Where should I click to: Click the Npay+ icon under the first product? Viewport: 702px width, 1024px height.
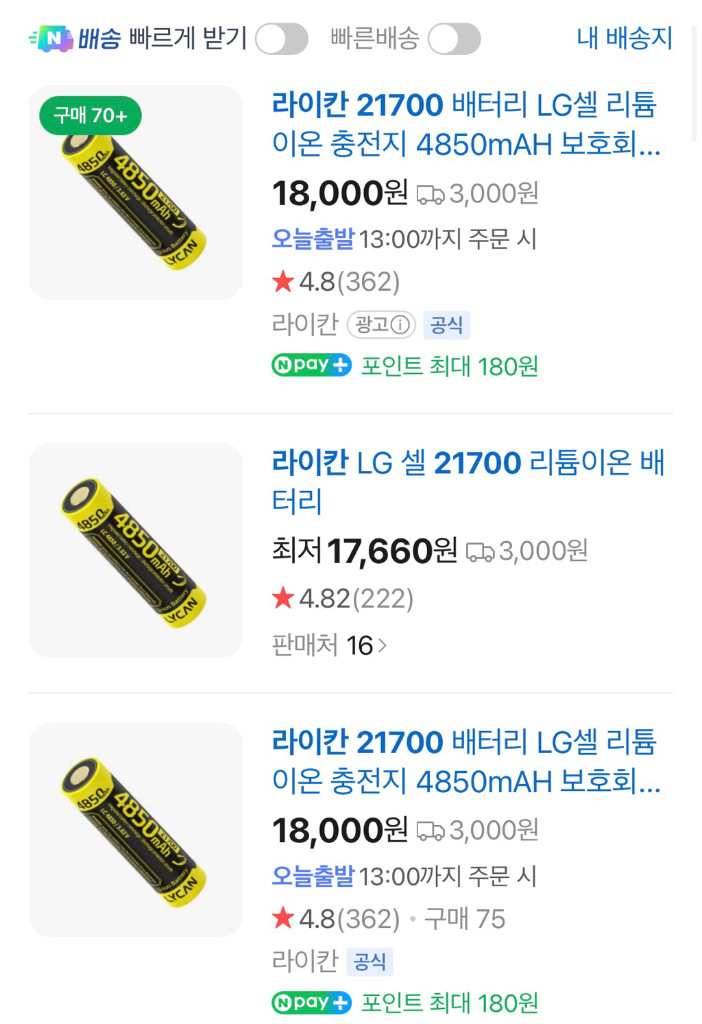point(309,366)
